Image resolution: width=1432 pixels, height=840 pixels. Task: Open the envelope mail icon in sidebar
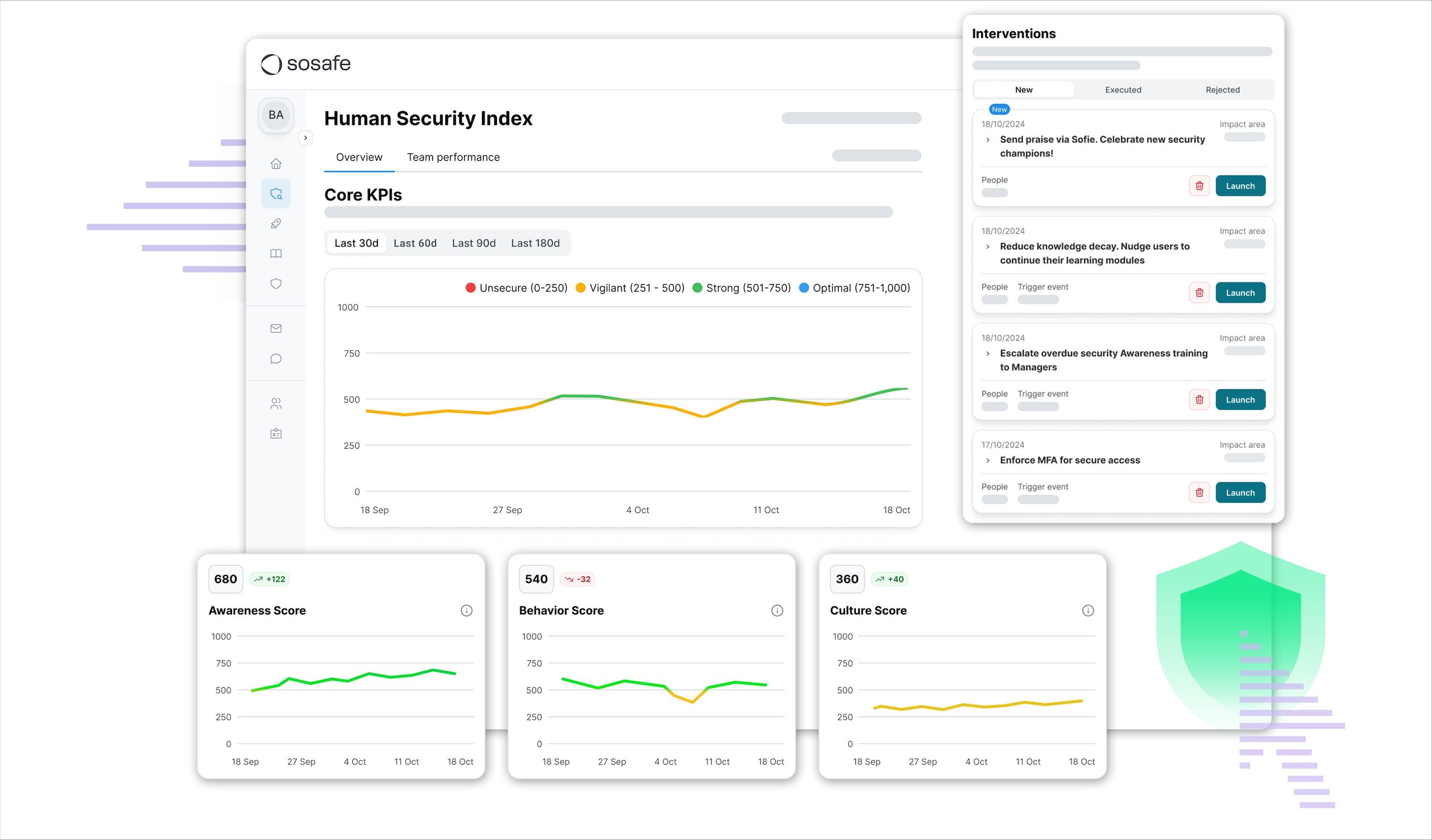pyautogui.click(x=275, y=328)
